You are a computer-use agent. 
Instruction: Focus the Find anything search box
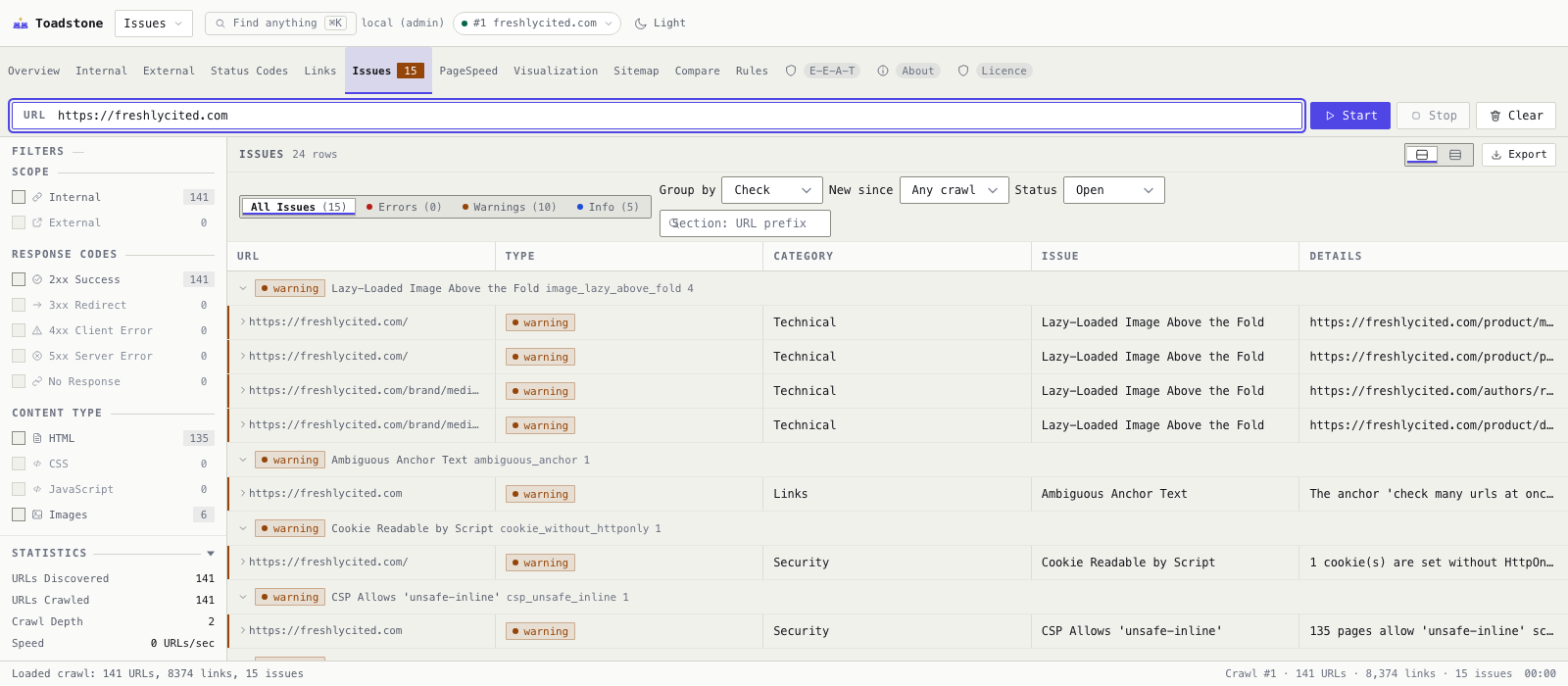click(278, 24)
